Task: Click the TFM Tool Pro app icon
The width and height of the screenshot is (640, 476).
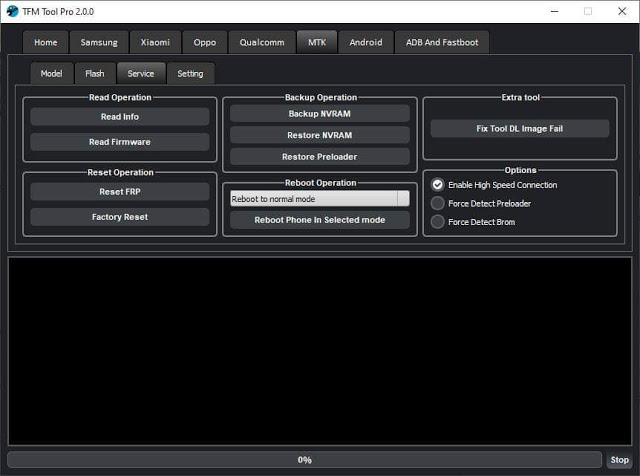Action: [12, 11]
